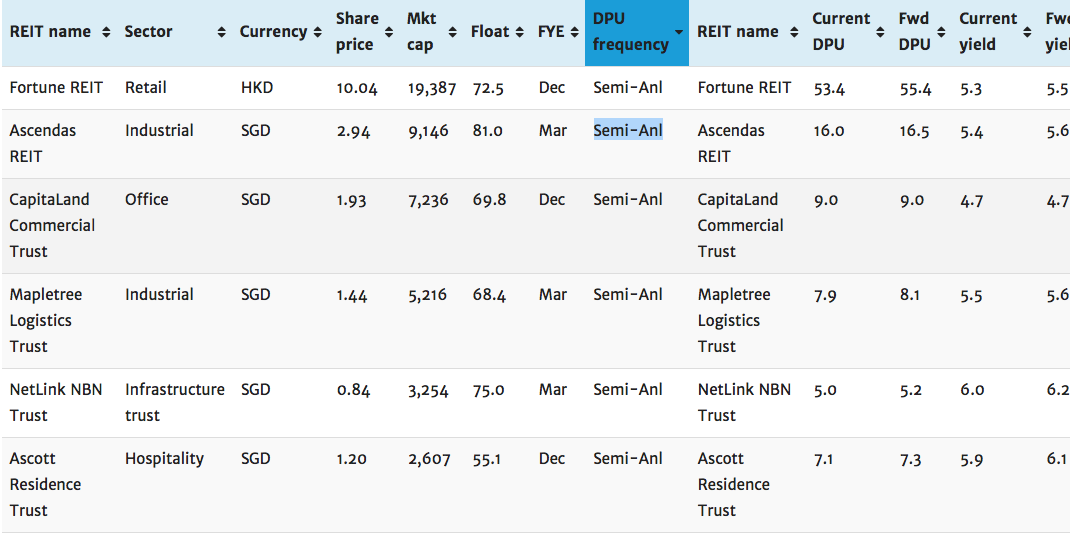Click the sort arrows beside Sector header
The image size is (1075, 533).
point(220,32)
